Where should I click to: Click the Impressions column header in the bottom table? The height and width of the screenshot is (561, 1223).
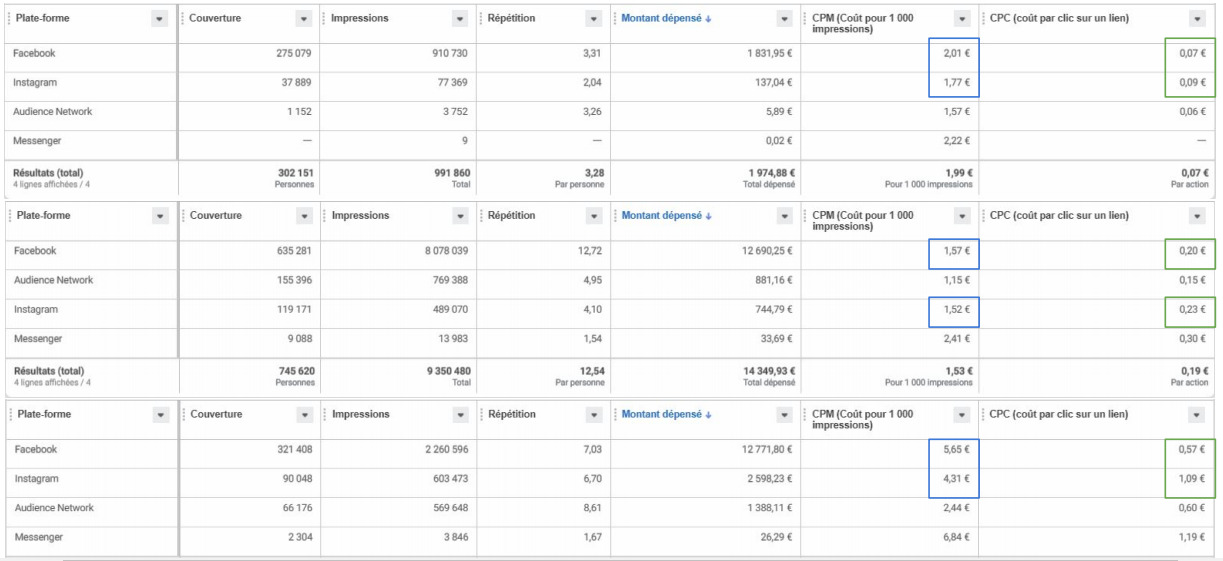[360, 415]
